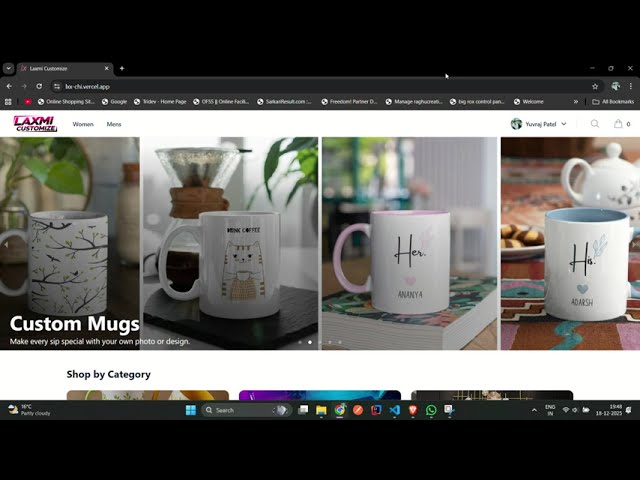Open the Freedom! Partner bookmark
The image size is (640, 480).
[349, 102]
